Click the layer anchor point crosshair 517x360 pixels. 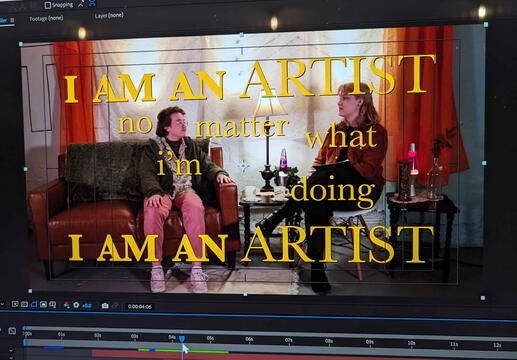244,166
